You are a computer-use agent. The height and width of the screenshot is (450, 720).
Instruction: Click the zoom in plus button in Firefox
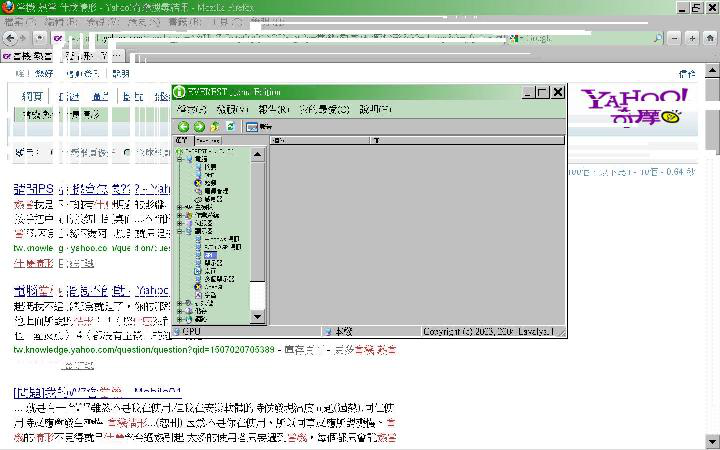pyautogui.click(x=692, y=39)
